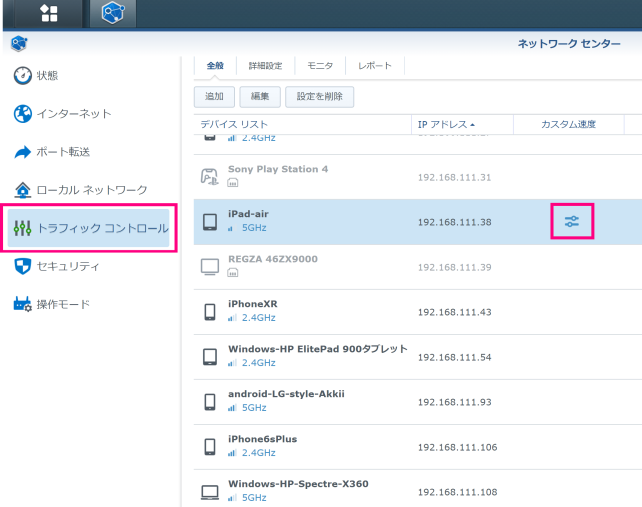This screenshot has width=642, height=507.
Task: Click wired connection icon under REGZA 46ZX9000
Action: click(233, 273)
